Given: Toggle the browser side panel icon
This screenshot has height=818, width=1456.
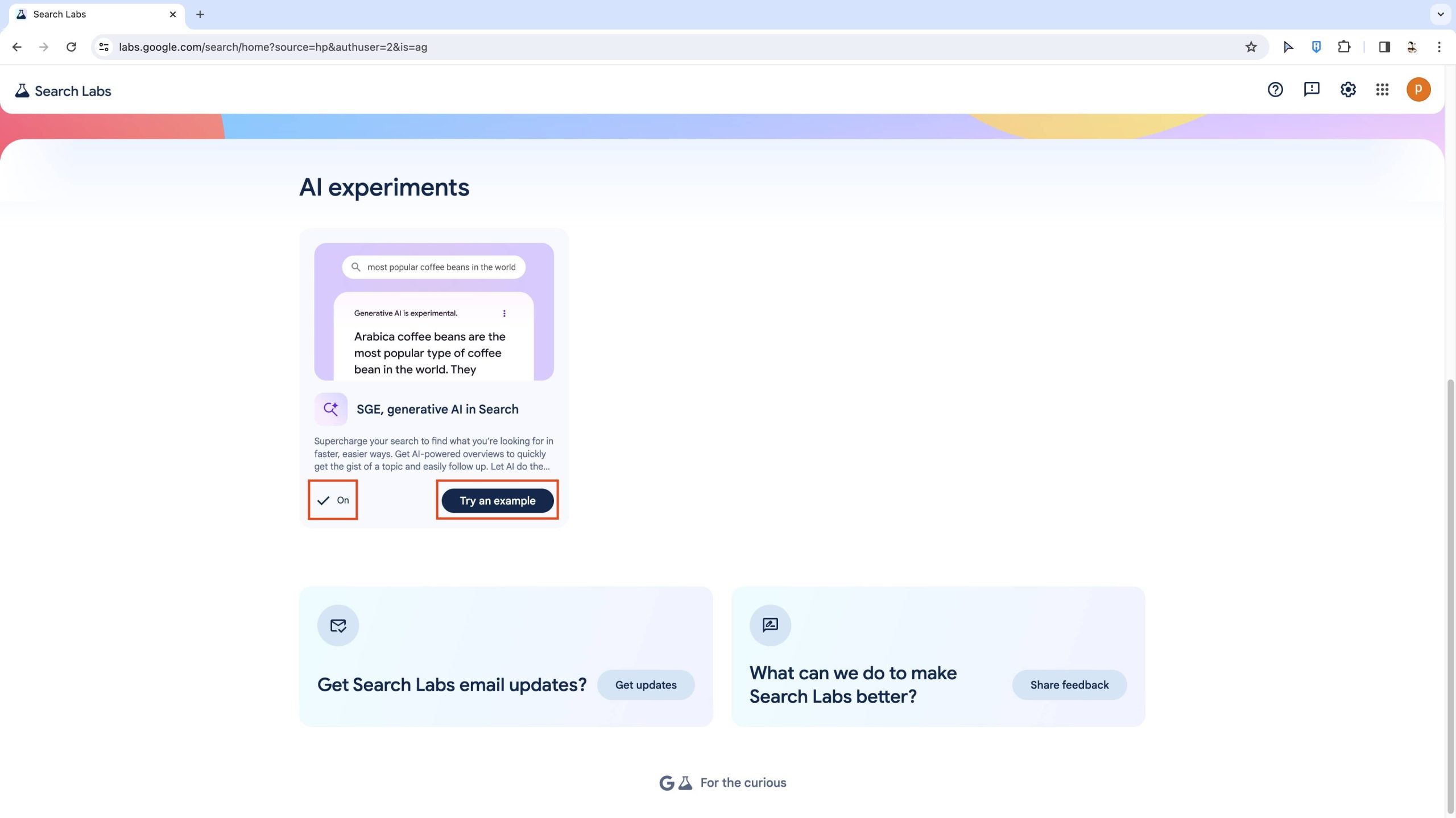Looking at the screenshot, I should 1384,47.
